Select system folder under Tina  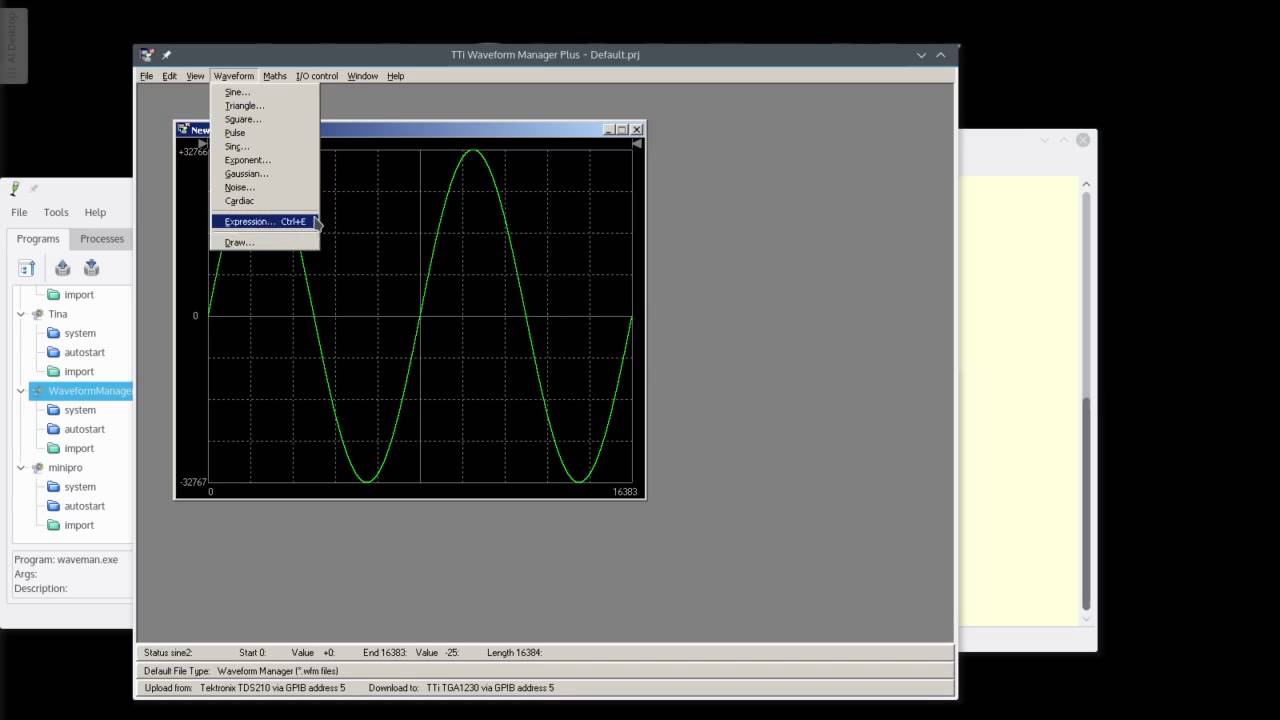[80, 333]
